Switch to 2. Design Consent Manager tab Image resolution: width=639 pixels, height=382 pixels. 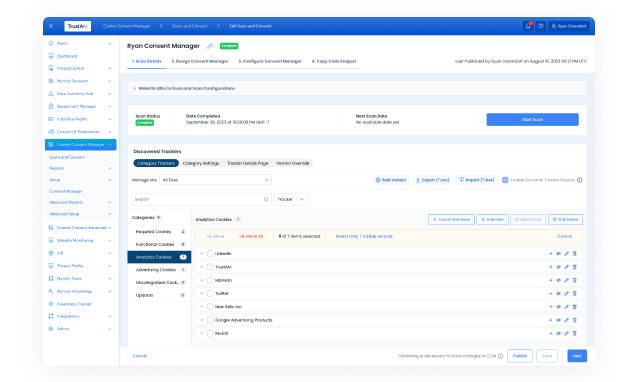pos(200,61)
